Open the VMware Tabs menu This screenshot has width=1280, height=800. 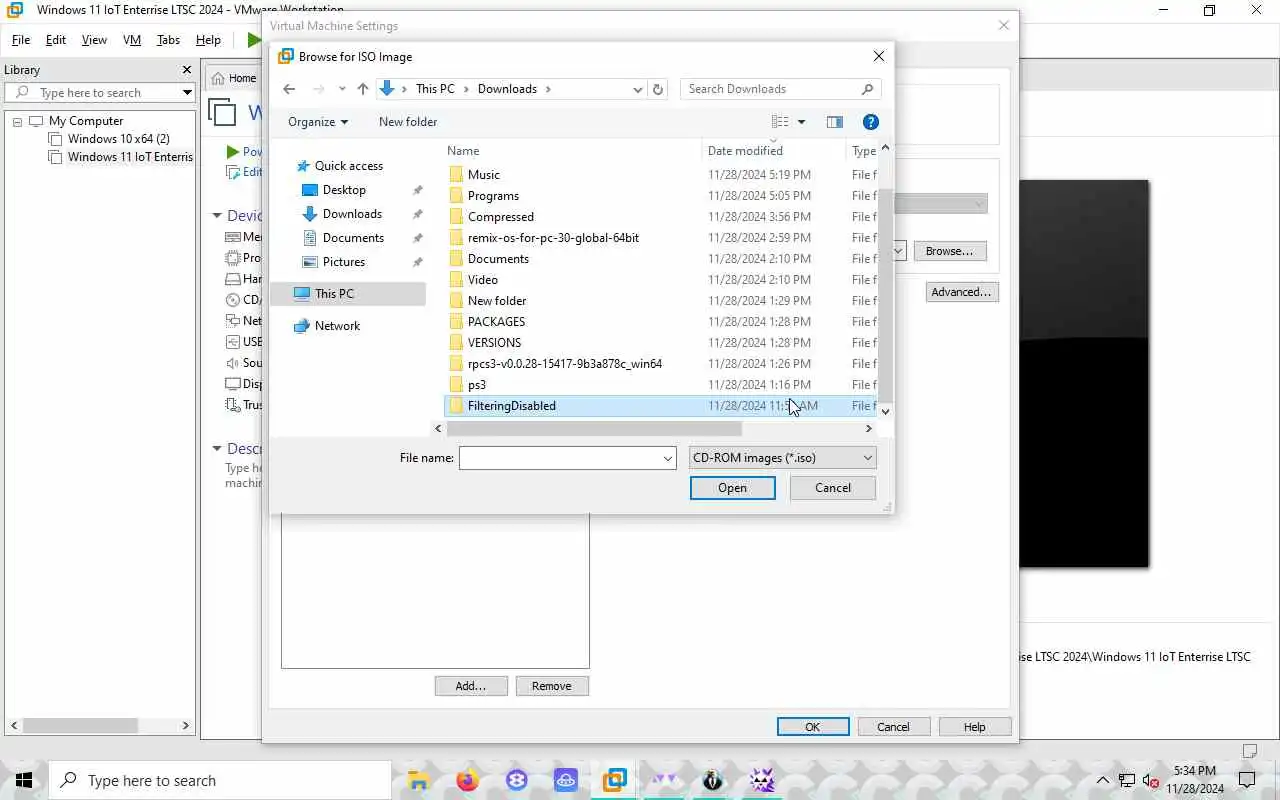pos(168,40)
